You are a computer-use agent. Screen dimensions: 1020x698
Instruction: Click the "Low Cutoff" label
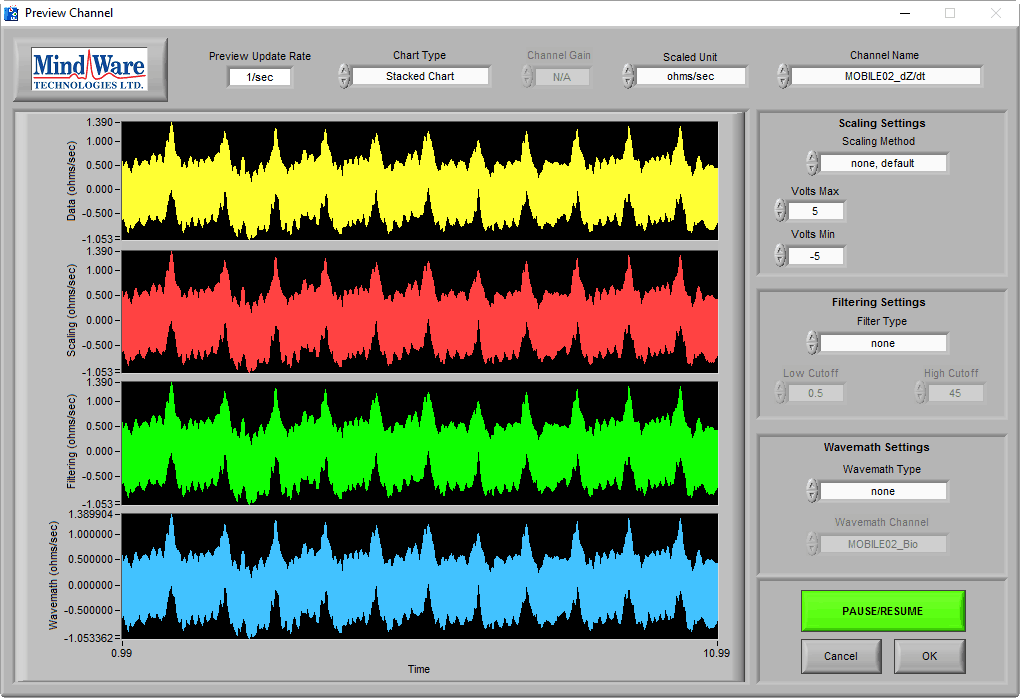click(x=811, y=373)
